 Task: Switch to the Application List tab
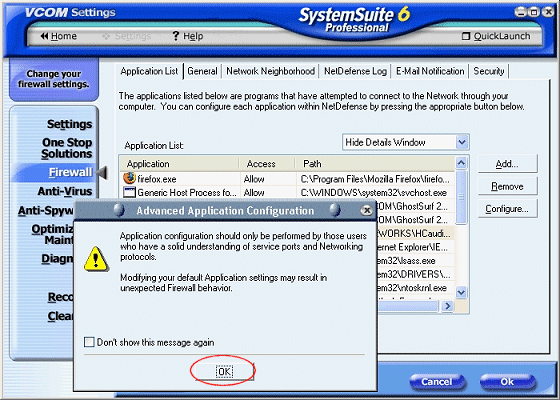coord(149,71)
